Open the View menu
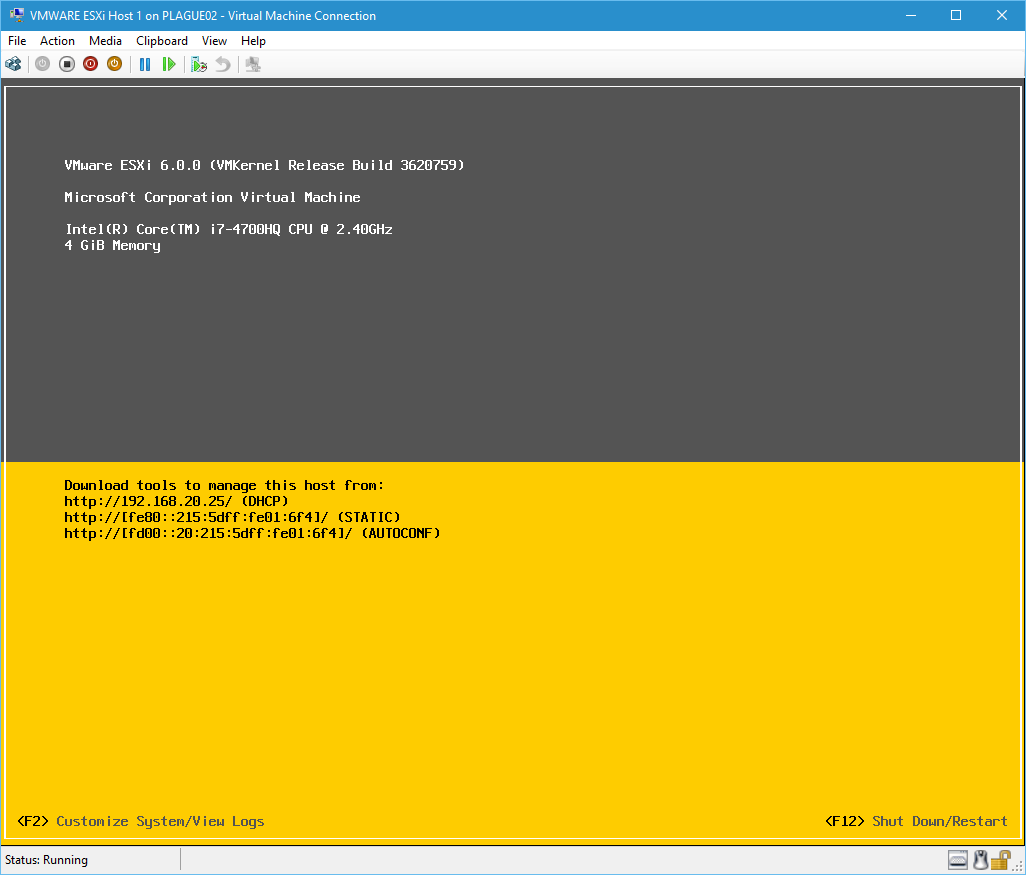 click(214, 41)
